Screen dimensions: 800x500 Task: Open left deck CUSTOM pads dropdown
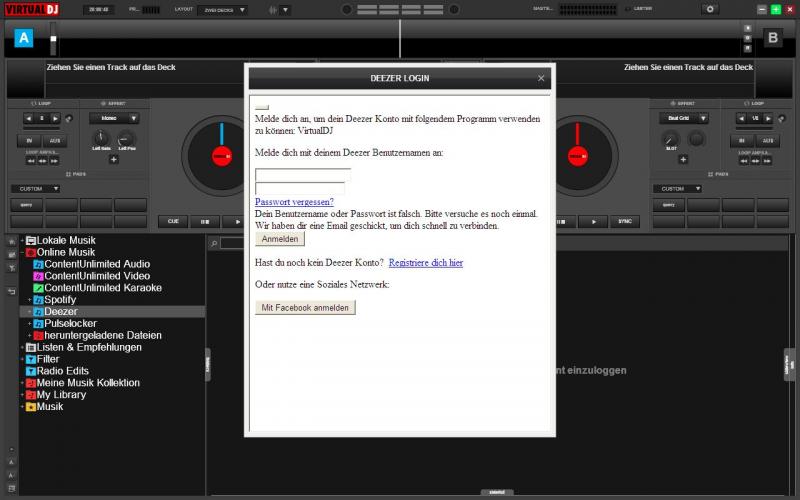(36, 189)
